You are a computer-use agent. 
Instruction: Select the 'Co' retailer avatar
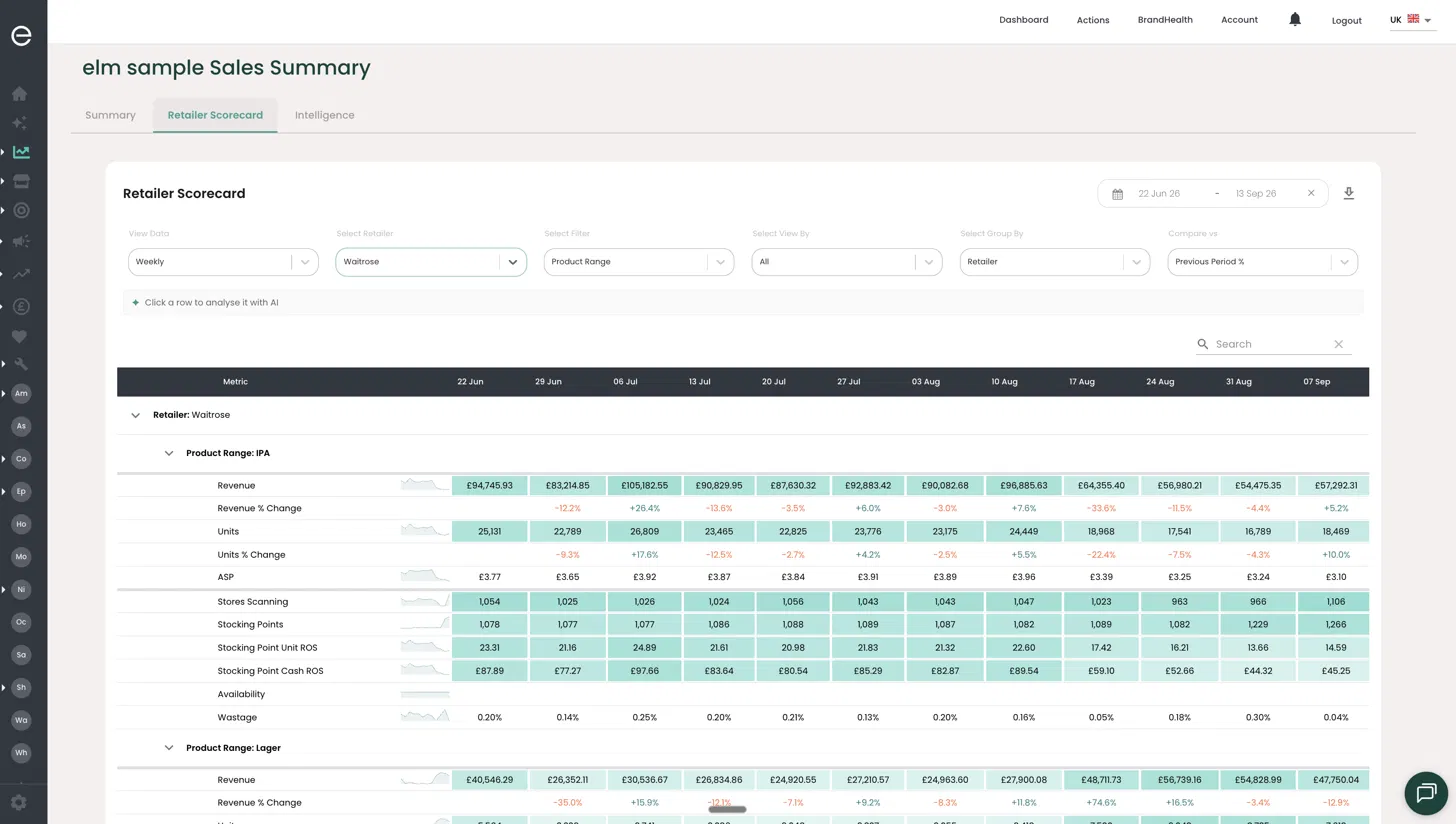click(21, 459)
